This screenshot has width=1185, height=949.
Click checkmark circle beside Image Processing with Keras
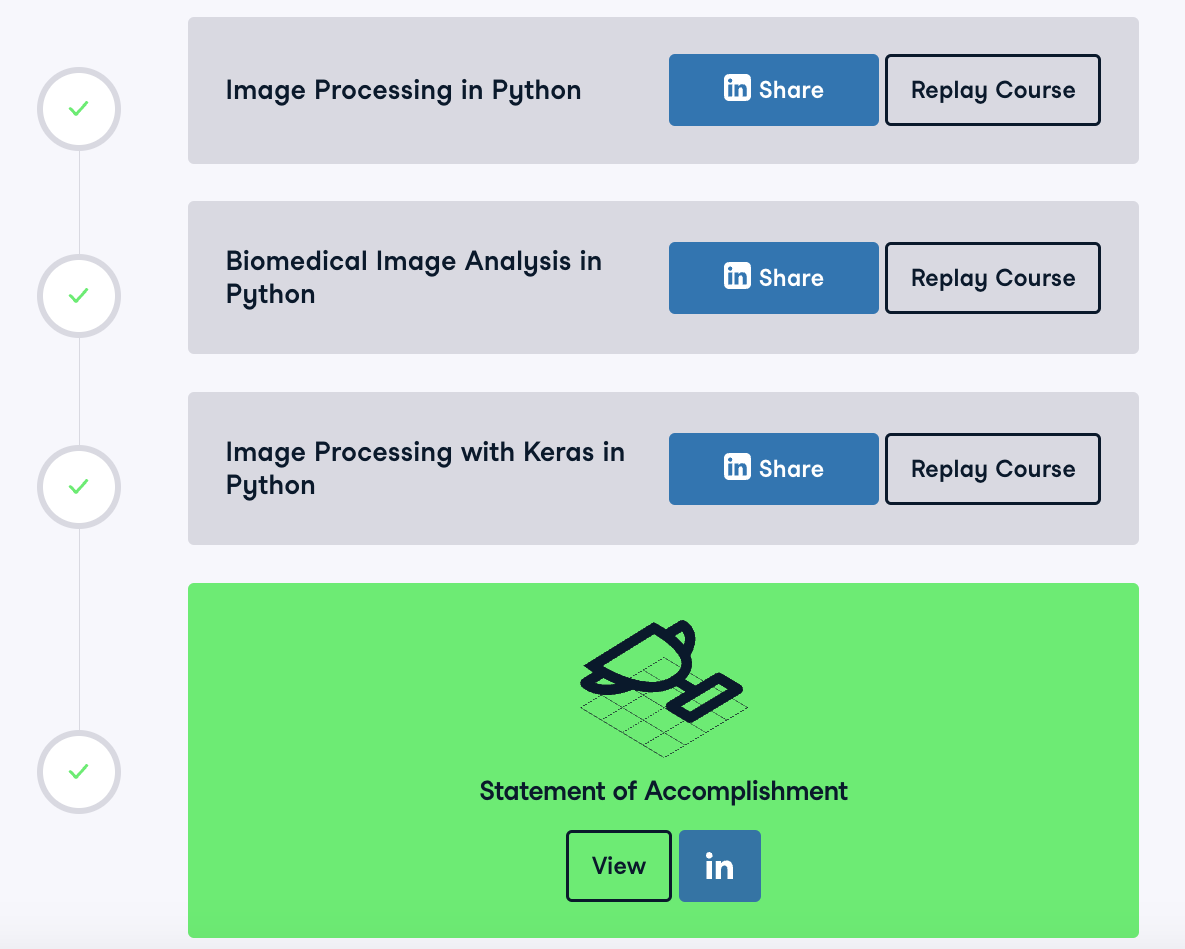pyautogui.click(x=79, y=487)
